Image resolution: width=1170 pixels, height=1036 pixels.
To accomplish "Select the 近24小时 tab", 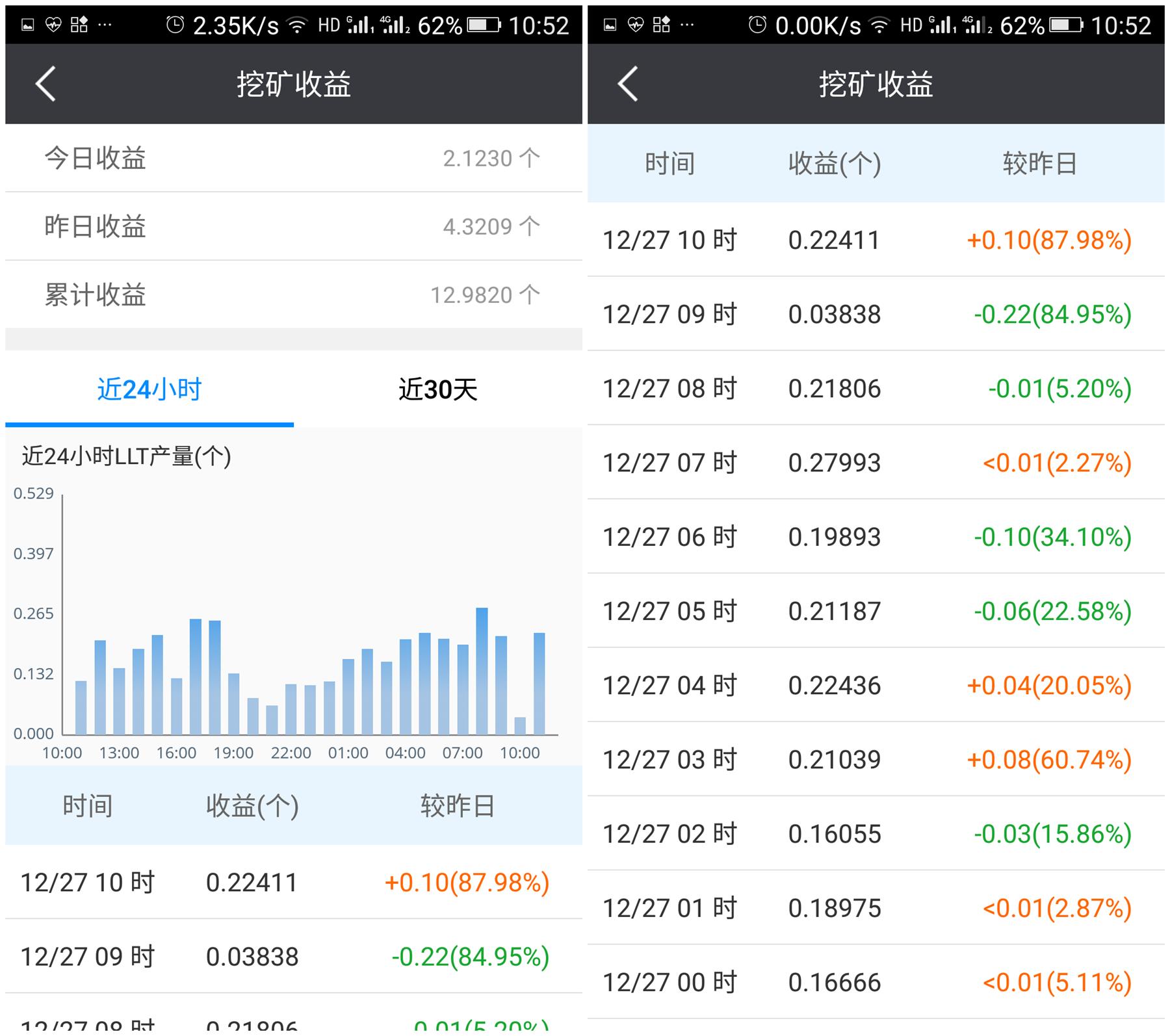I will point(149,389).
